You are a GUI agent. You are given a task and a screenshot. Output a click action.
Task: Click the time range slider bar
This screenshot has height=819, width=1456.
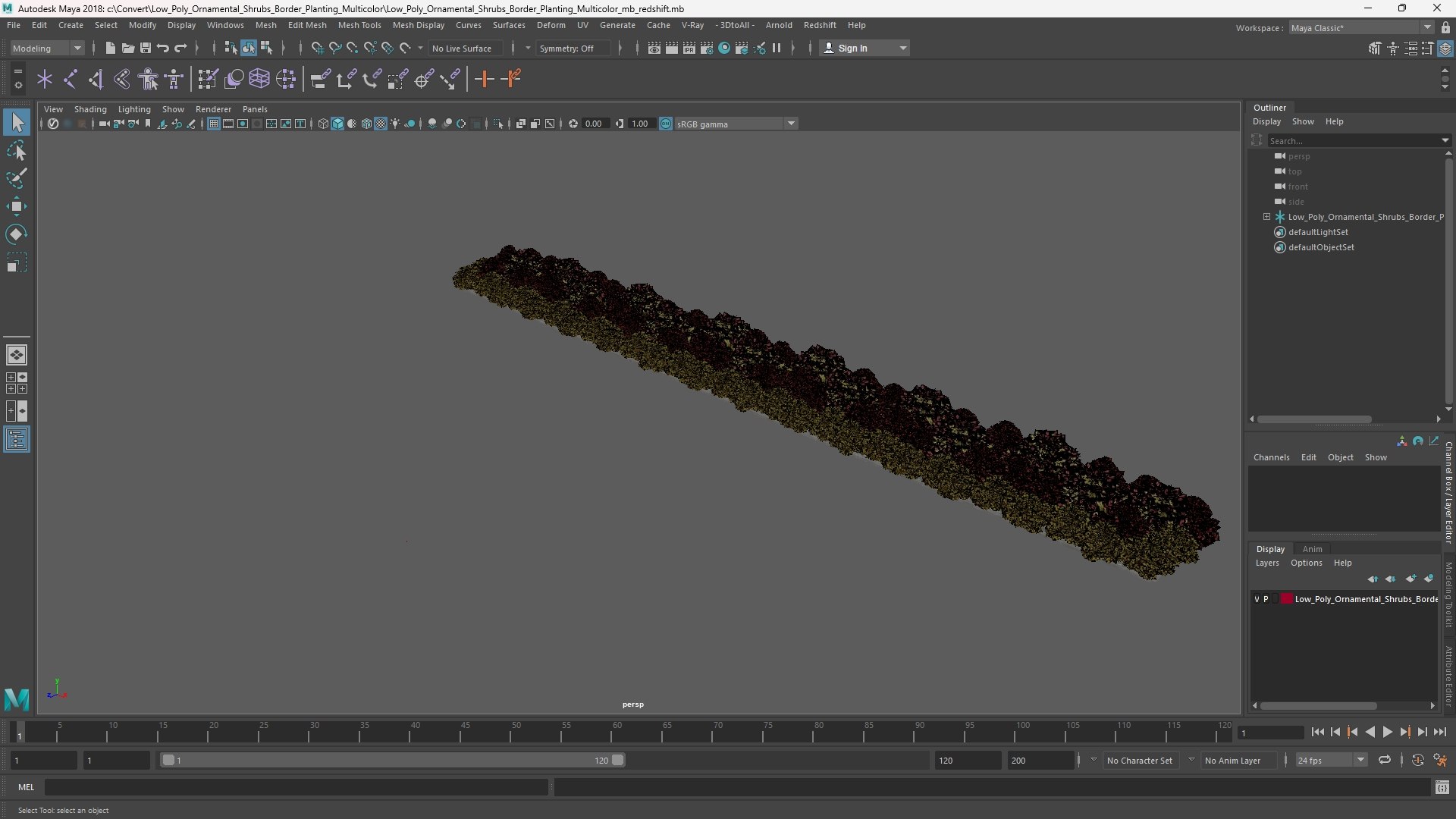[393, 760]
